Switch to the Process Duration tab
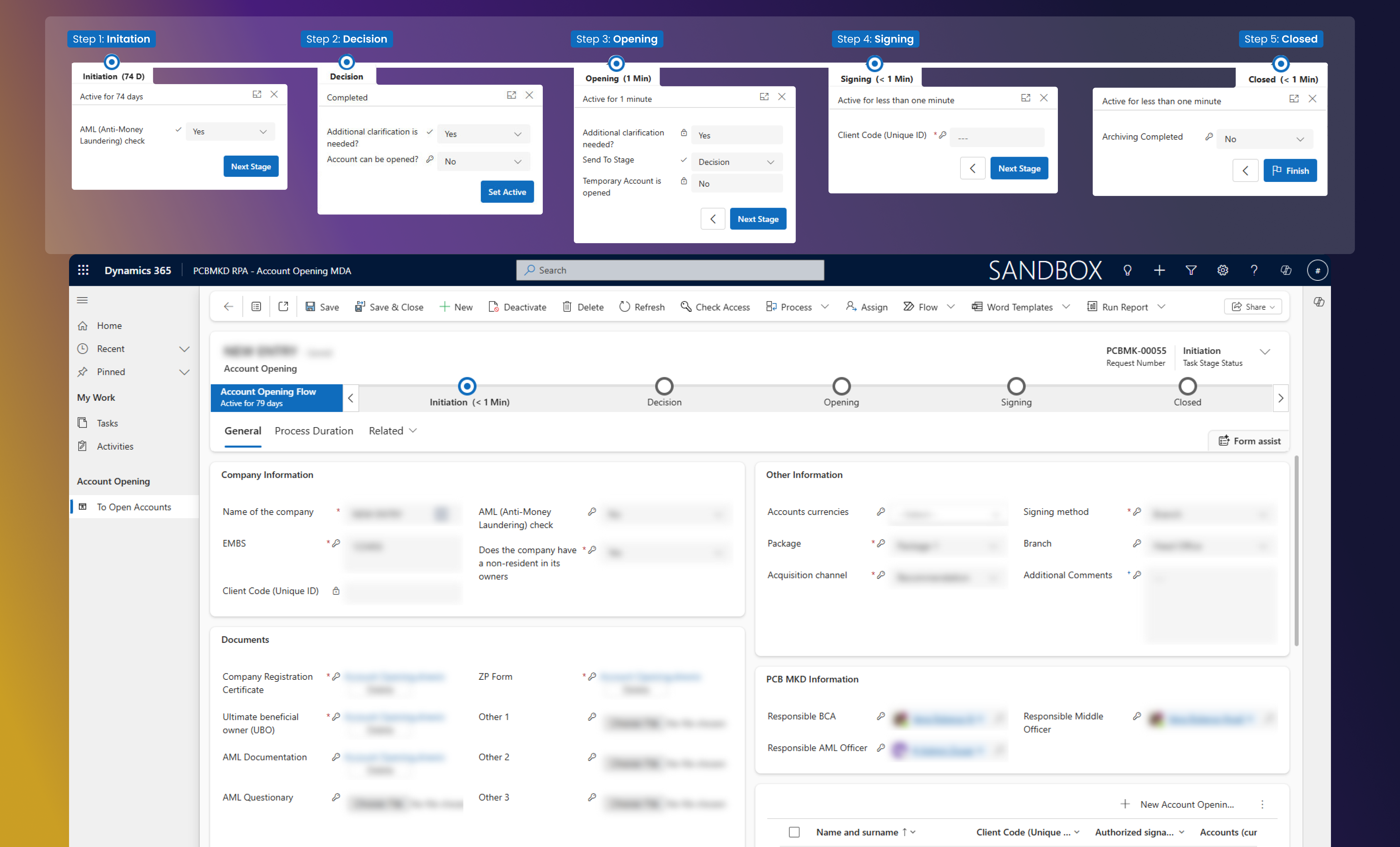Image resolution: width=1400 pixels, height=847 pixels. tap(314, 431)
